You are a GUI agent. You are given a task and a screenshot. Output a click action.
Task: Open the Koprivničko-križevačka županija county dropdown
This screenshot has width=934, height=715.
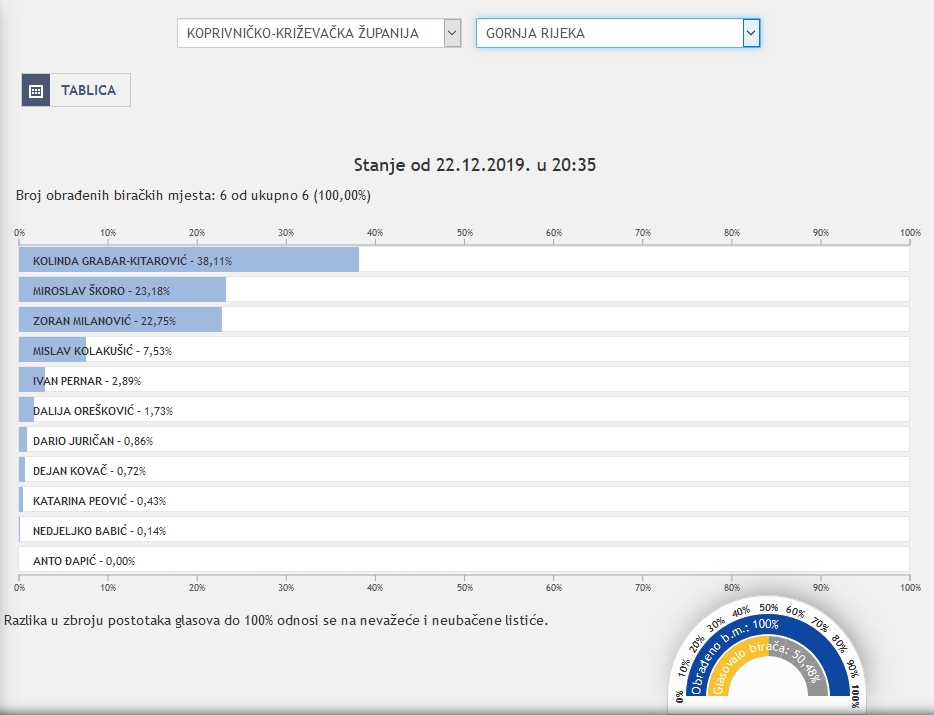(310, 33)
